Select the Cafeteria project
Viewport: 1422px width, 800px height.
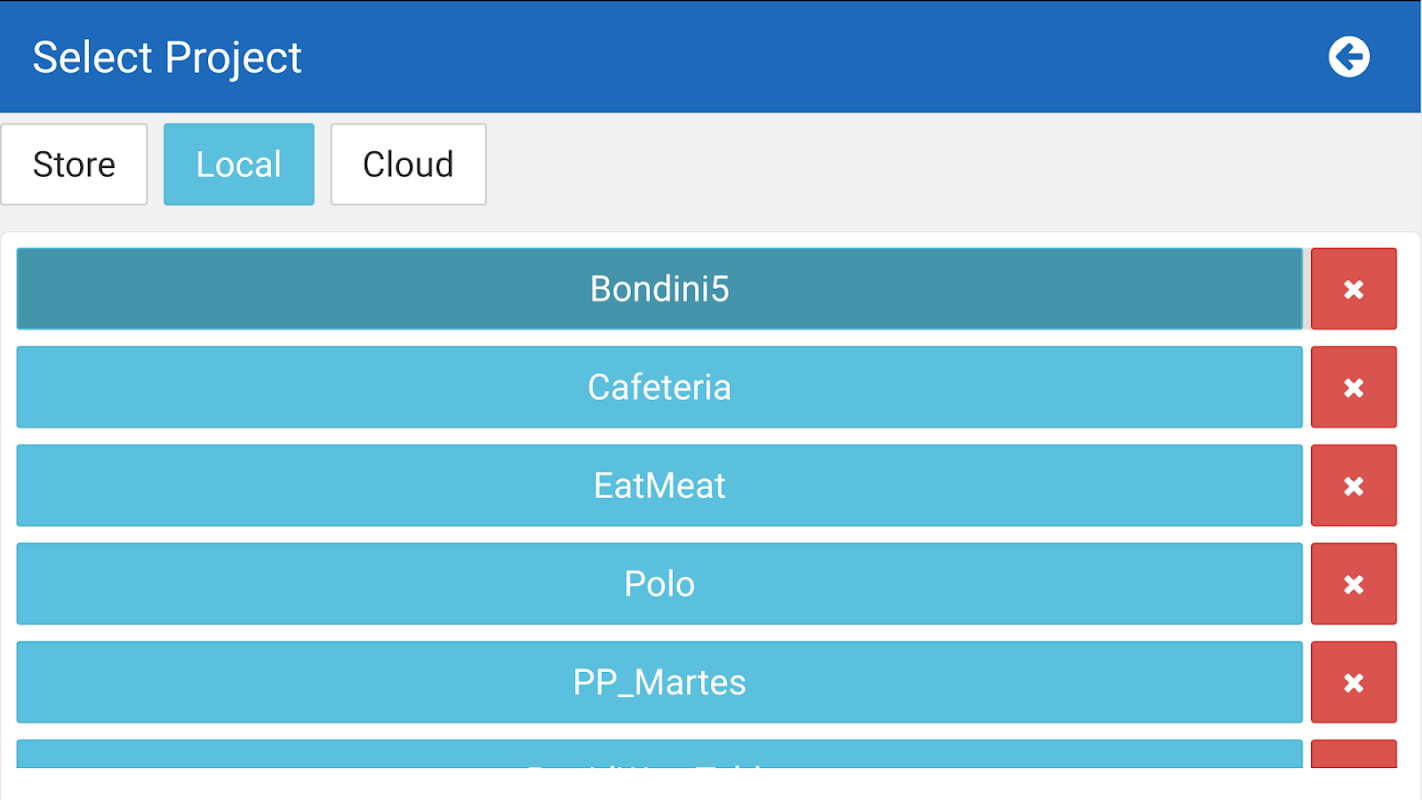click(x=659, y=387)
